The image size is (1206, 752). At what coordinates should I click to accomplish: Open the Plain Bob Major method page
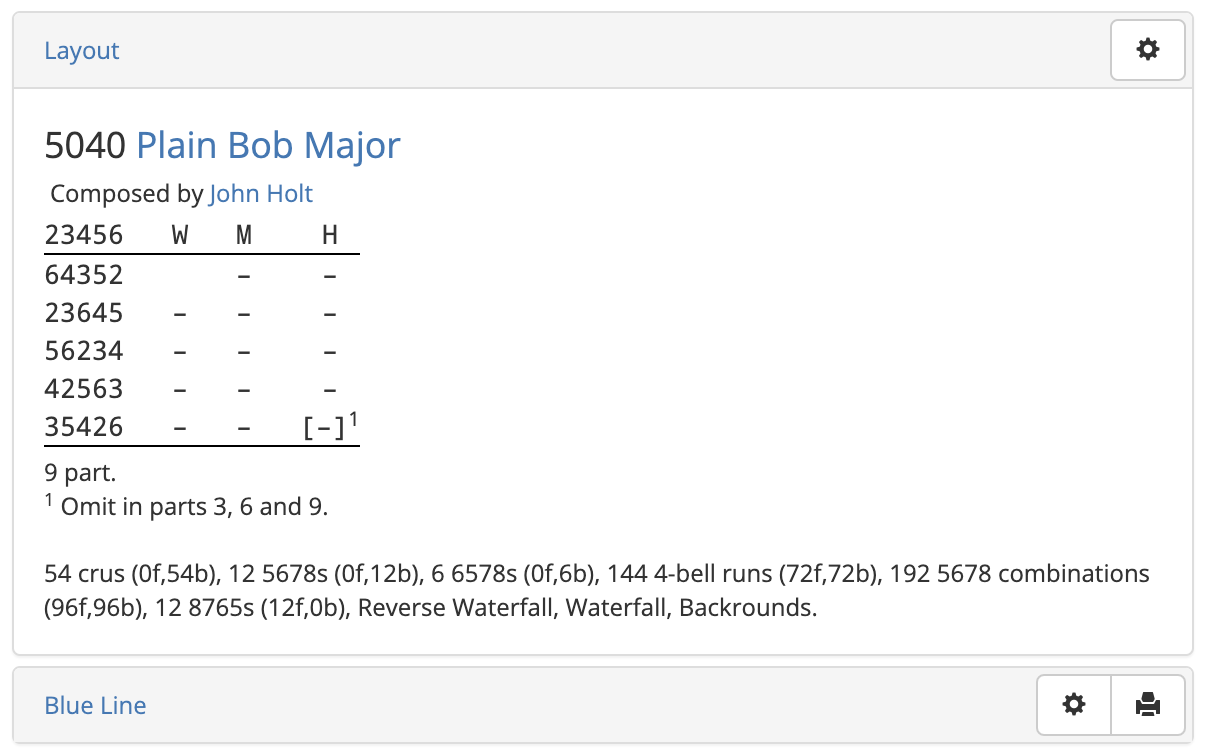268,145
